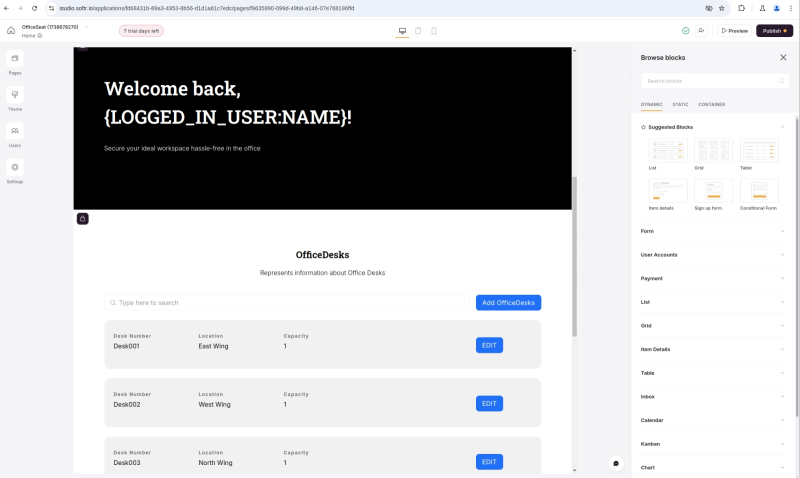Switch to the CONTAINER blocks tab
The width and height of the screenshot is (800, 478).
point(711,104)
